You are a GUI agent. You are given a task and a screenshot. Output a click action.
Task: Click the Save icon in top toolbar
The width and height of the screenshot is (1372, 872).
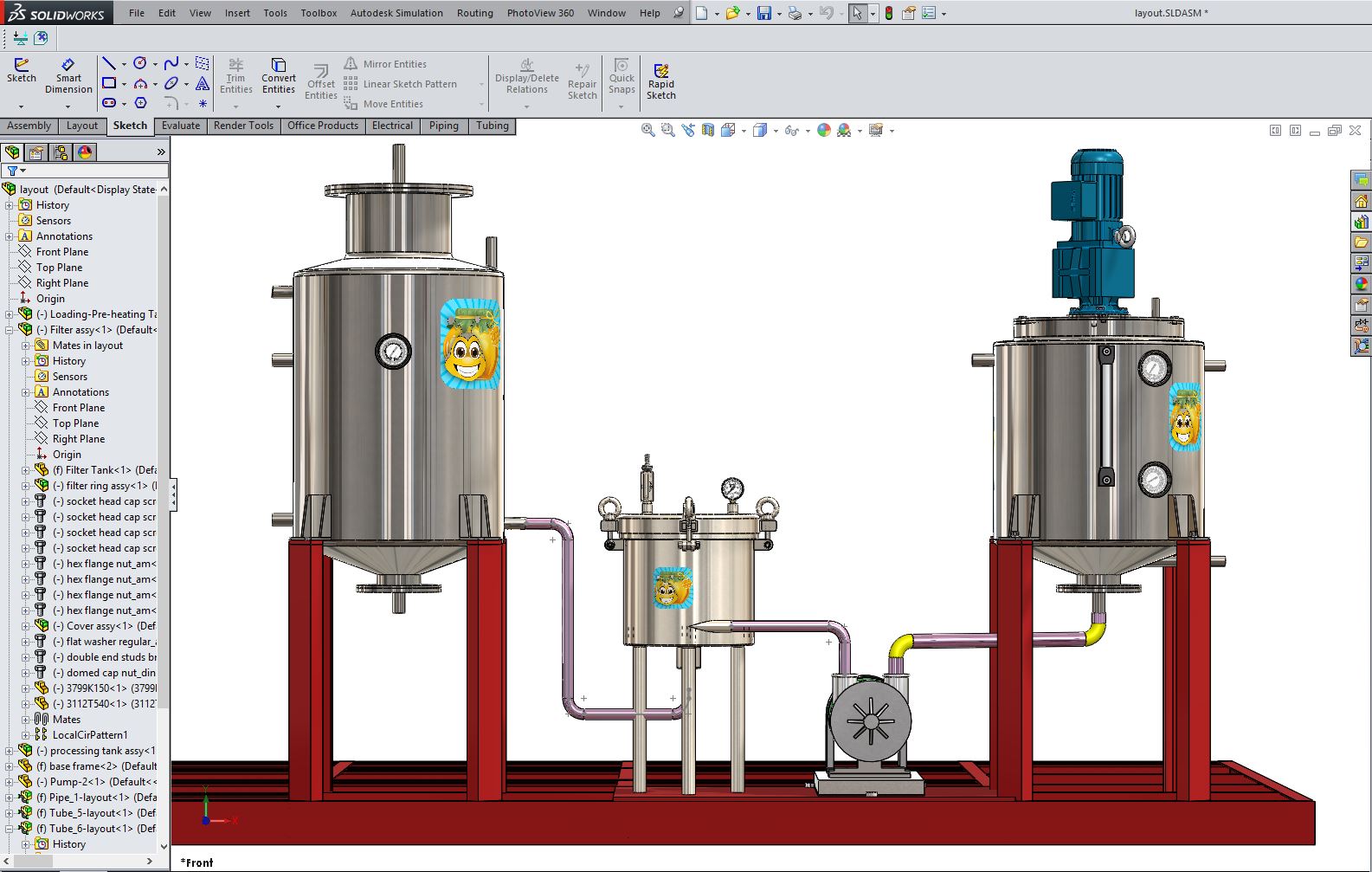763,13
